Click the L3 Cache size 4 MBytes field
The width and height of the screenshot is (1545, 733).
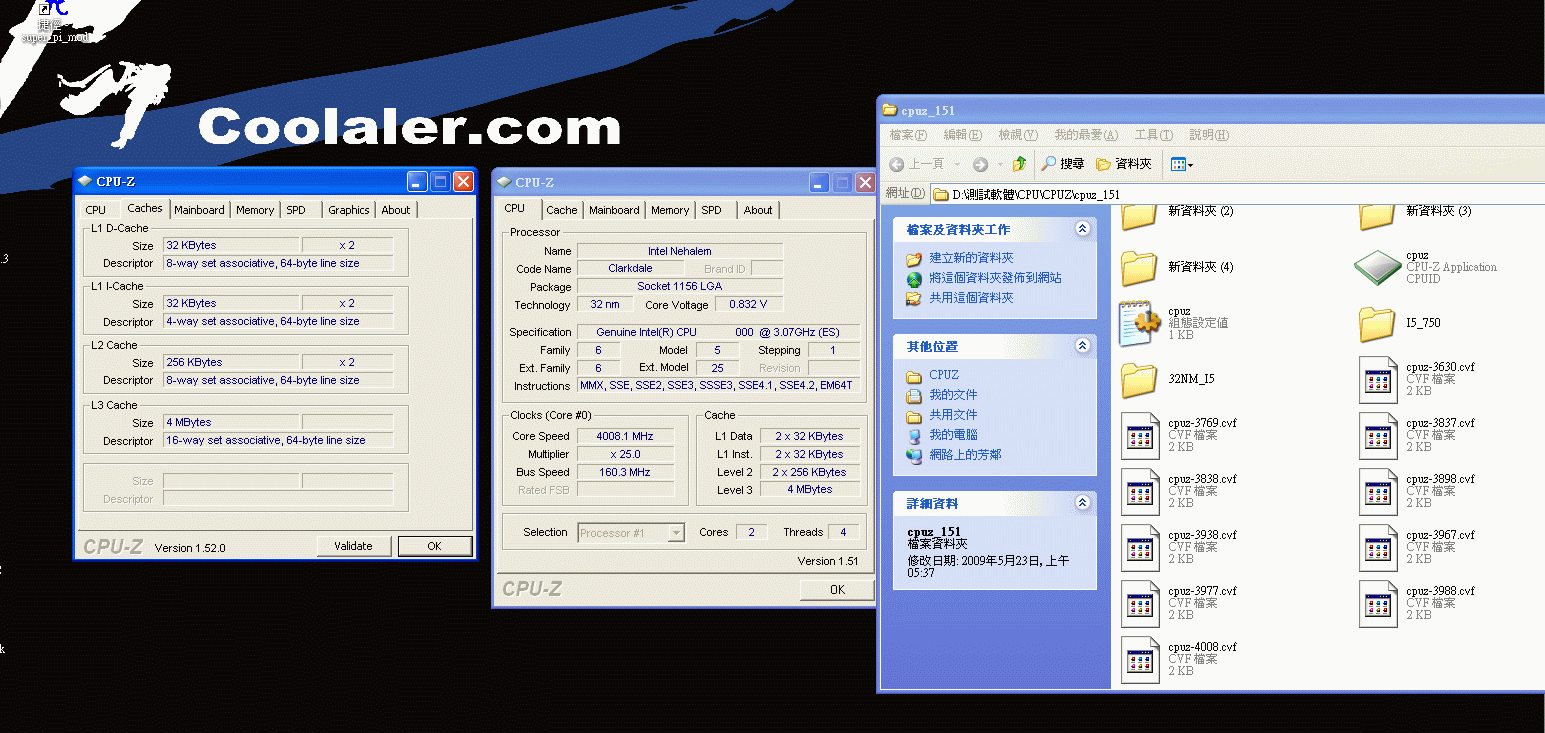[231, 422]
